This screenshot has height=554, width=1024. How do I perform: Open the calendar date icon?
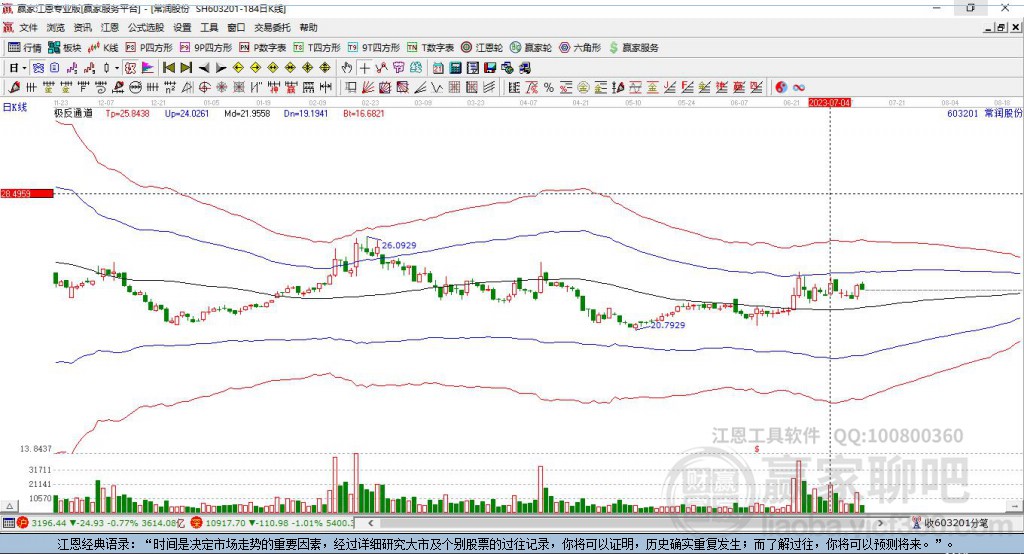pyautogui.click(x=438, y=68)
